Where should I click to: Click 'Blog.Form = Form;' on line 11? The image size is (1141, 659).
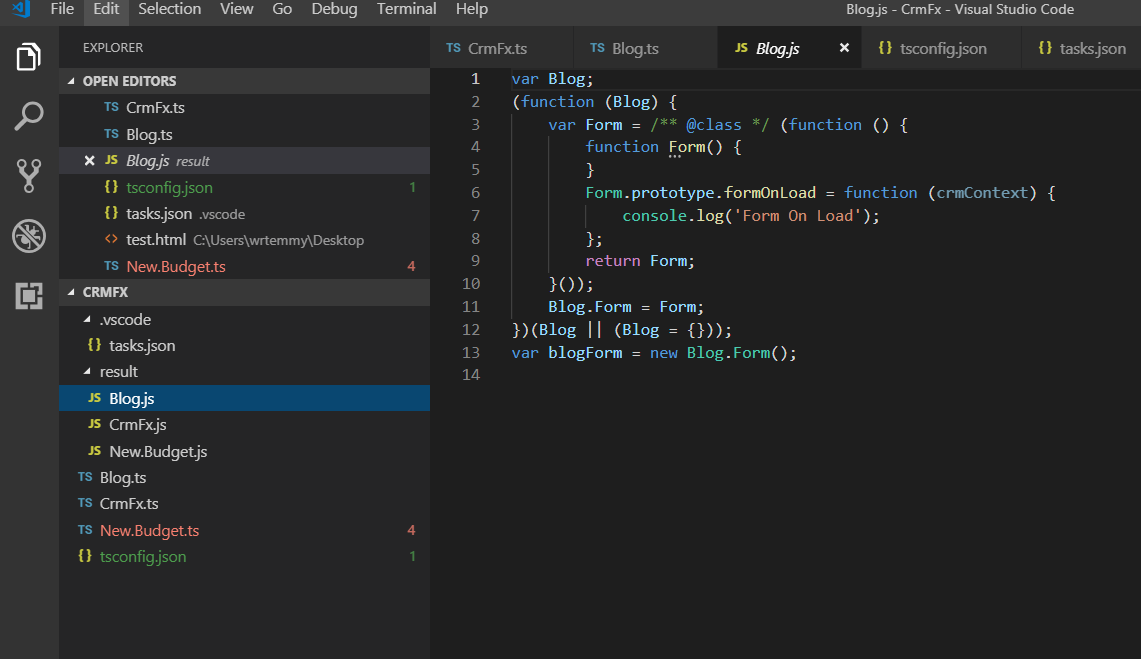tap(626, 307)
